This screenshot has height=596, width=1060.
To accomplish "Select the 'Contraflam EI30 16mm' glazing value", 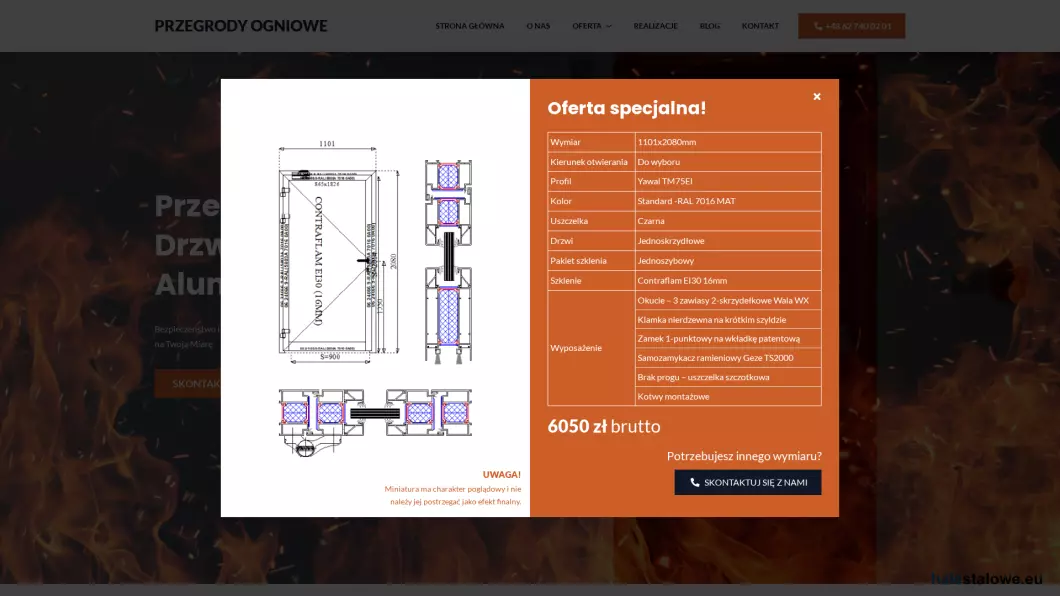I will pyautogui.click(x=682, y=280).
